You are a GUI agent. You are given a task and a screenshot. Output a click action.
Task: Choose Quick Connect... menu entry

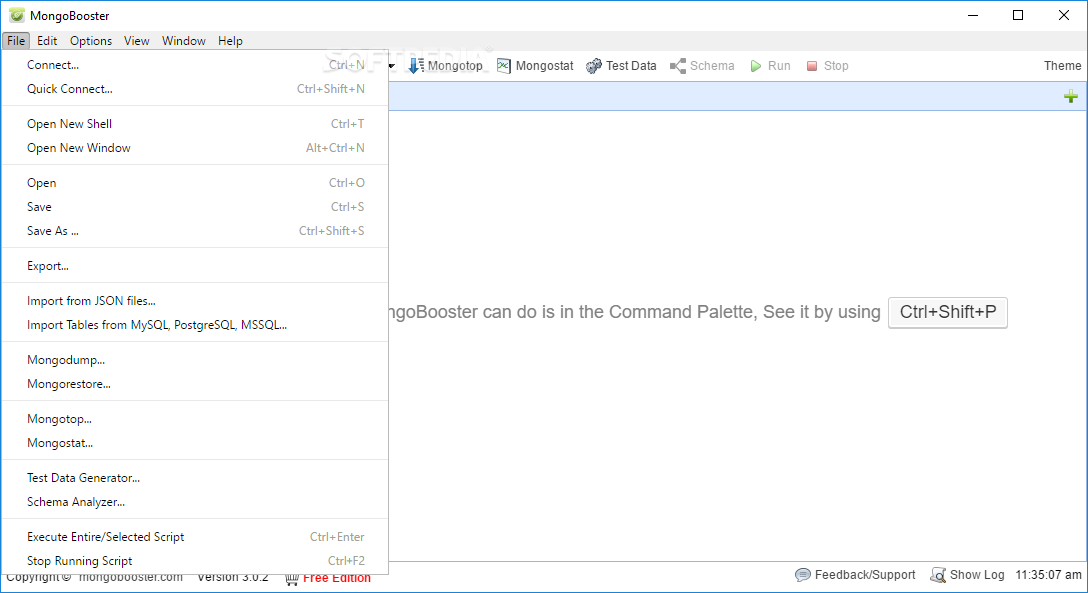point(195,89)
